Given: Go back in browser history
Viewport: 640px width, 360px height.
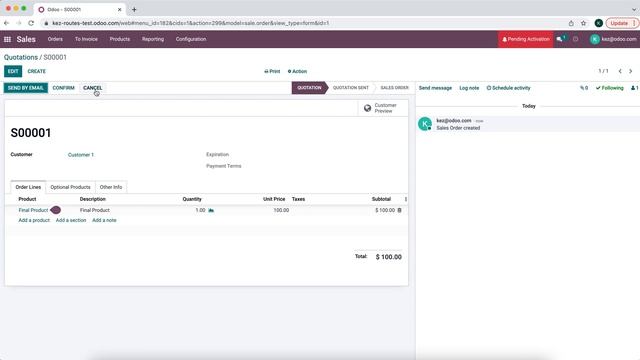Looking at the screenshot, I should [7, 23].
